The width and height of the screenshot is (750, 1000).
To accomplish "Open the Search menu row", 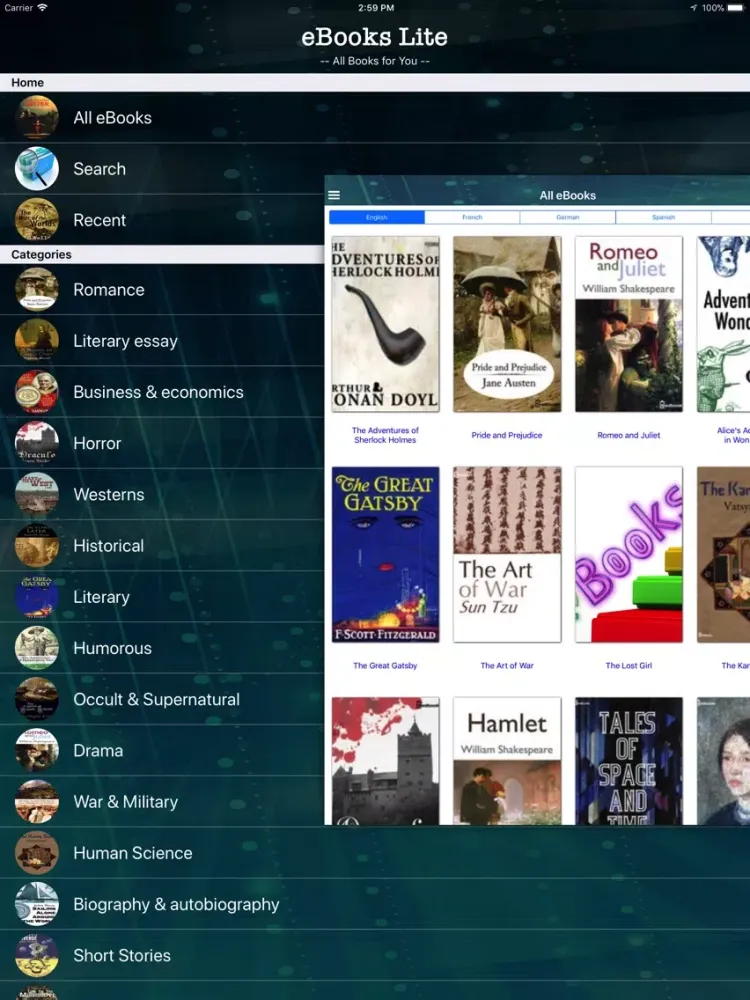I will [x=162, y=169].
